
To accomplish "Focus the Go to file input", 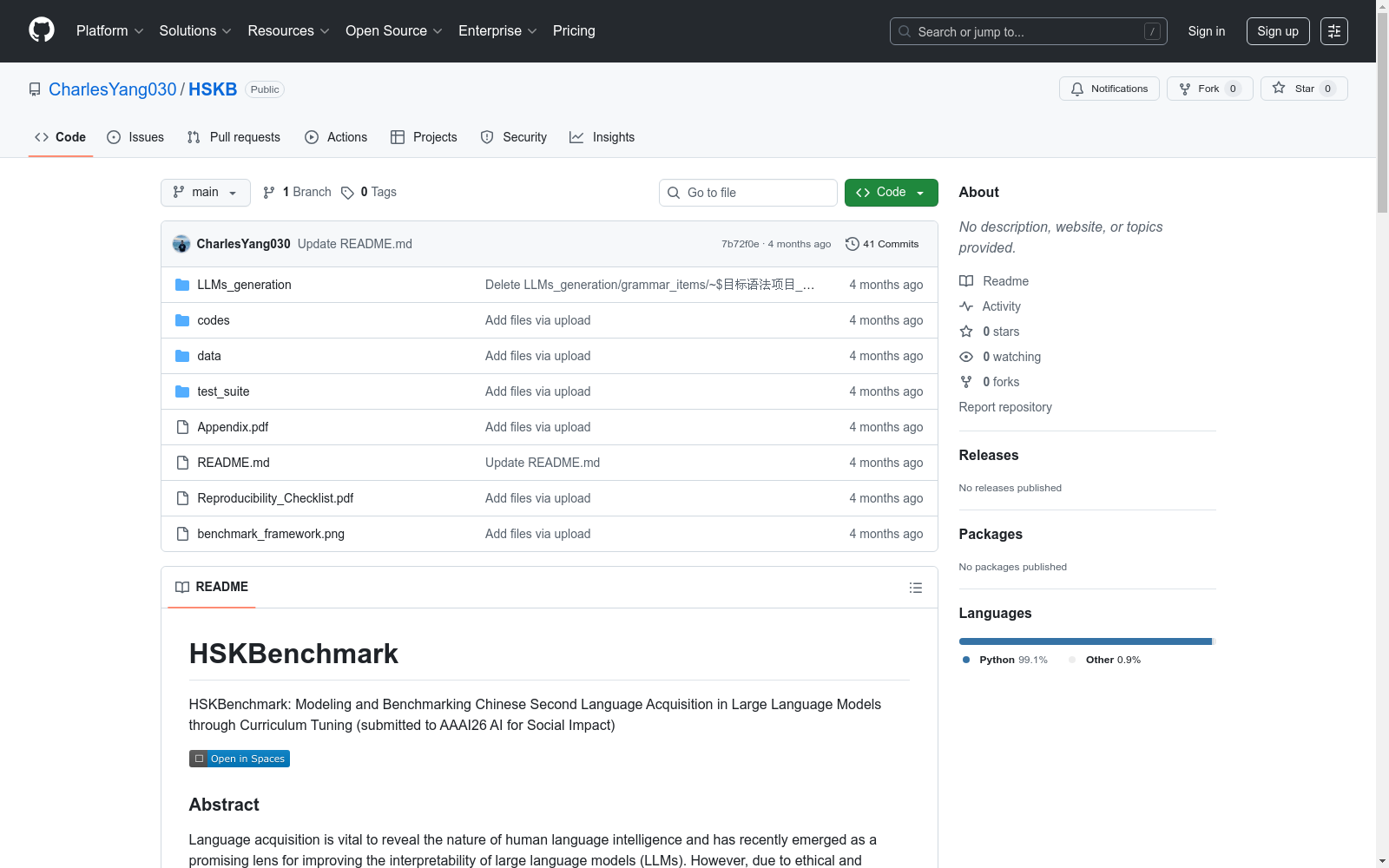I will [748, 193].
